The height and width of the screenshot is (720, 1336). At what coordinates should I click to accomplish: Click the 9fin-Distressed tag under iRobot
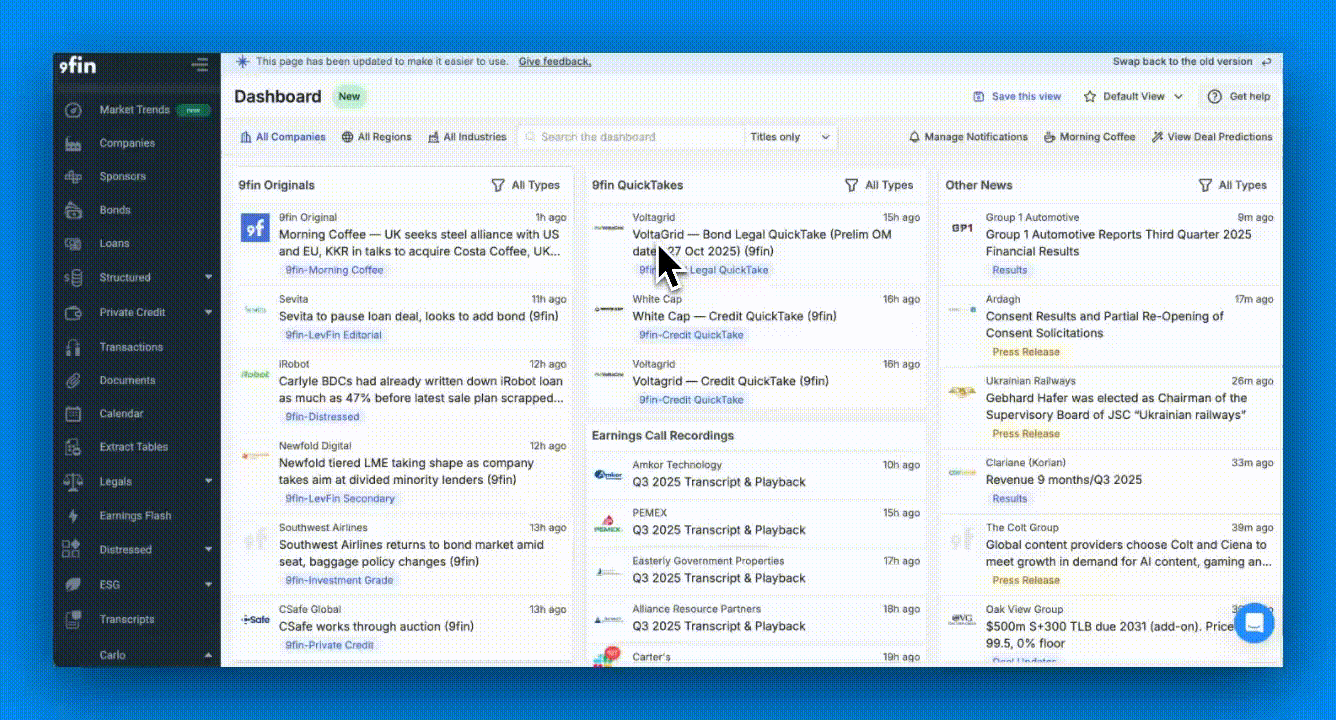pos(322,417)
